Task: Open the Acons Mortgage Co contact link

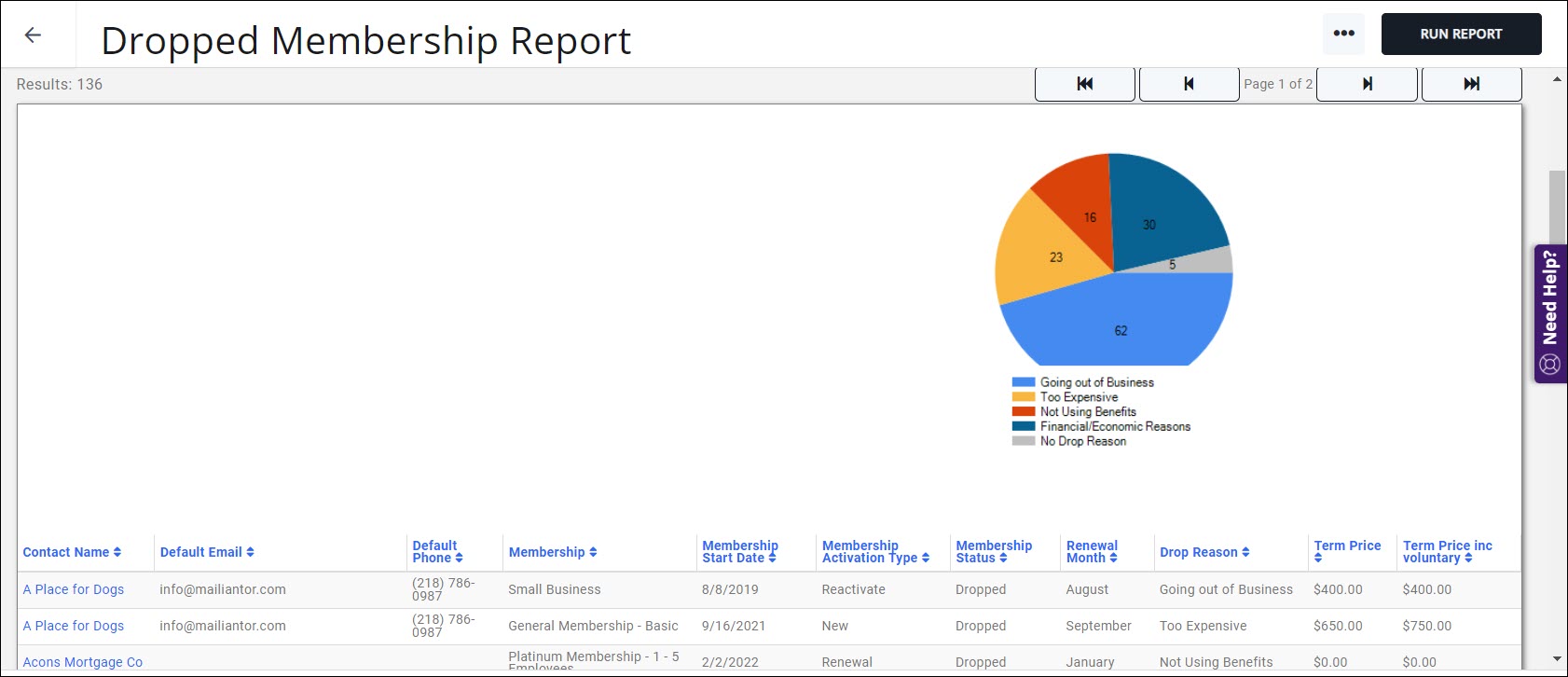Action: click(82, 662)
